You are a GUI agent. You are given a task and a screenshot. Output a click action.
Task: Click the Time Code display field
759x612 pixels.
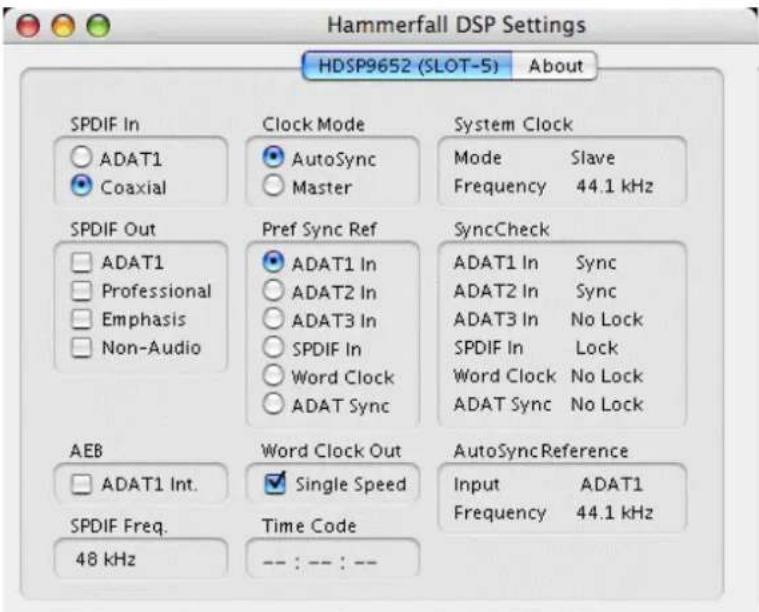pos(333,559)
